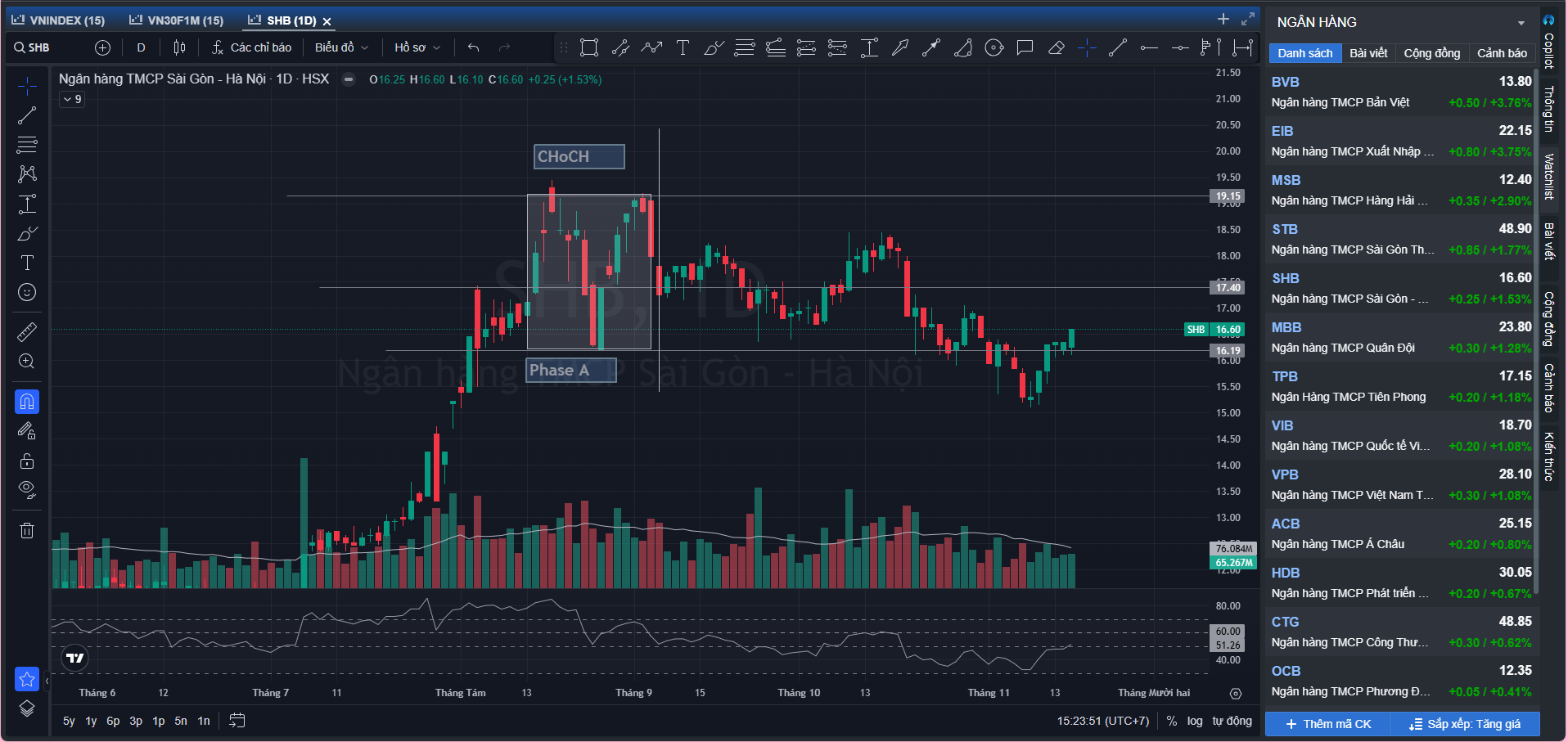Expand the 'Hồ sơ' dropdown
Viewport: 1568px width, 742px height.
[x=417, y=47]
